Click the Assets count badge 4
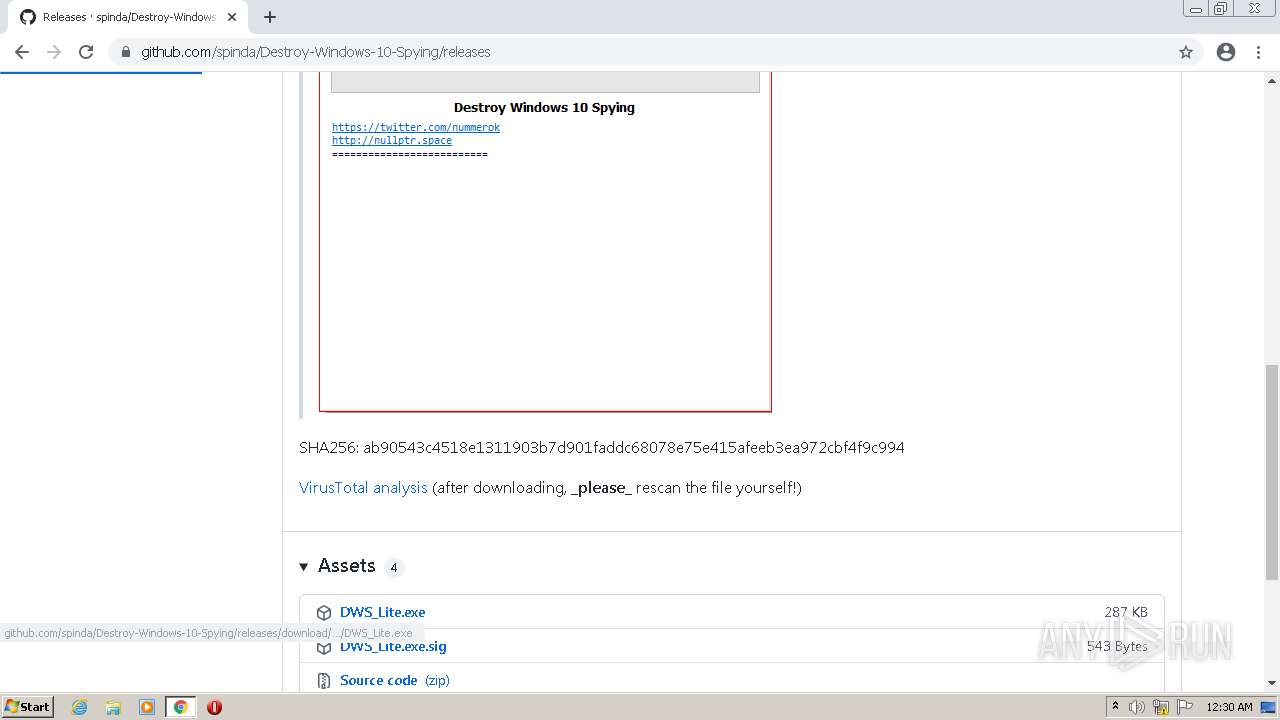Screen dimensions: 1280x720 [394, 567]
